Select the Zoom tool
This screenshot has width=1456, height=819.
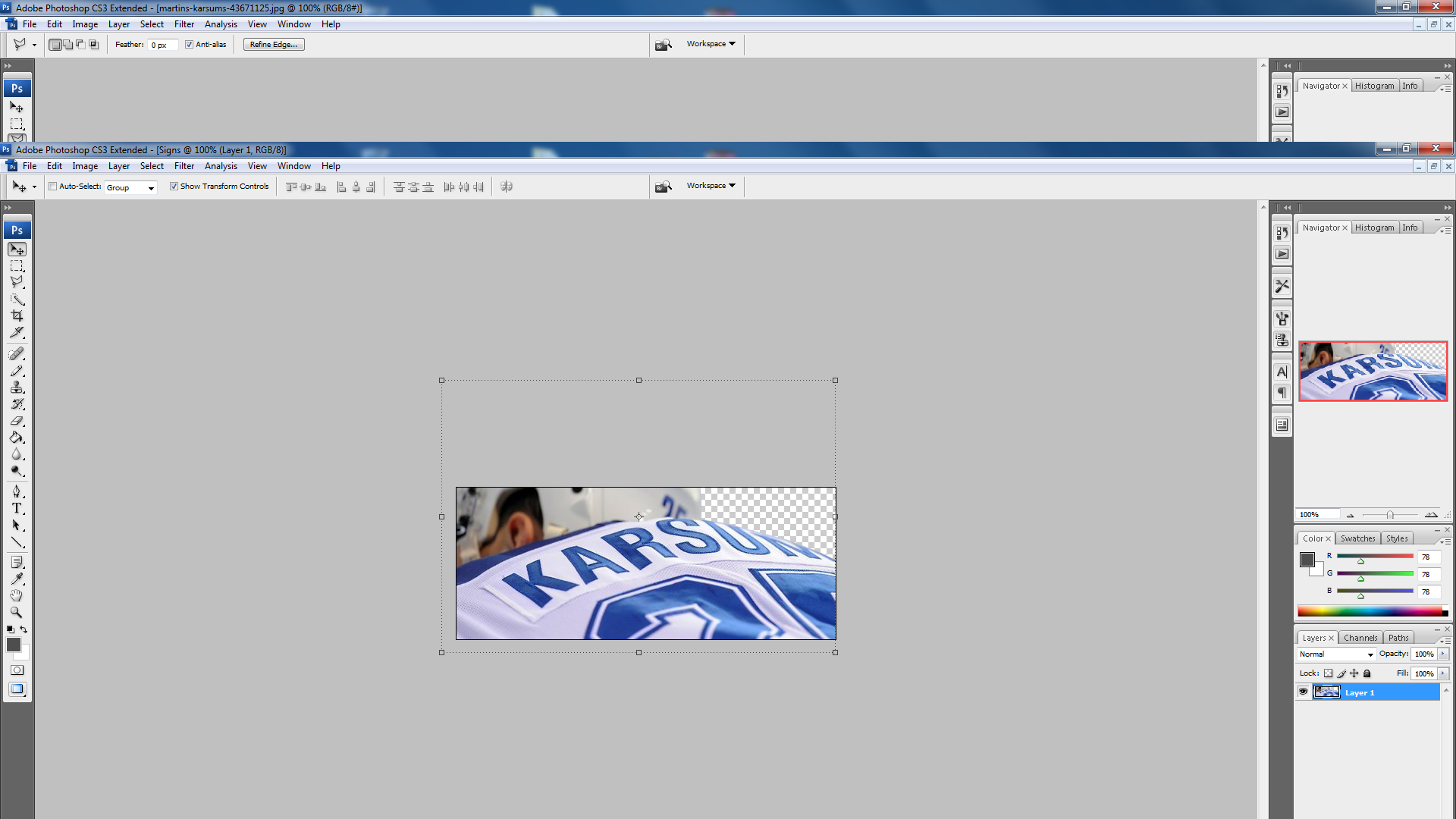coord(17,612)
